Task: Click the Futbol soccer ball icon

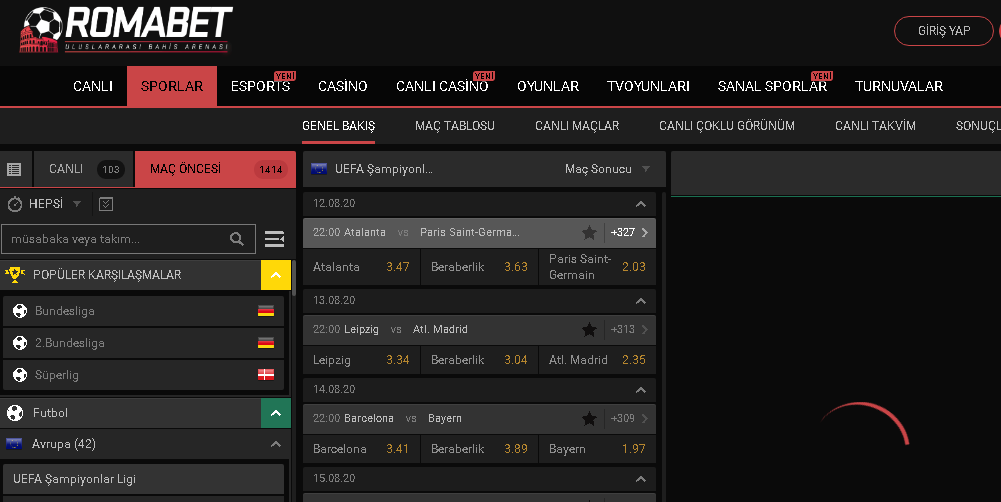Action: [15, 413]
